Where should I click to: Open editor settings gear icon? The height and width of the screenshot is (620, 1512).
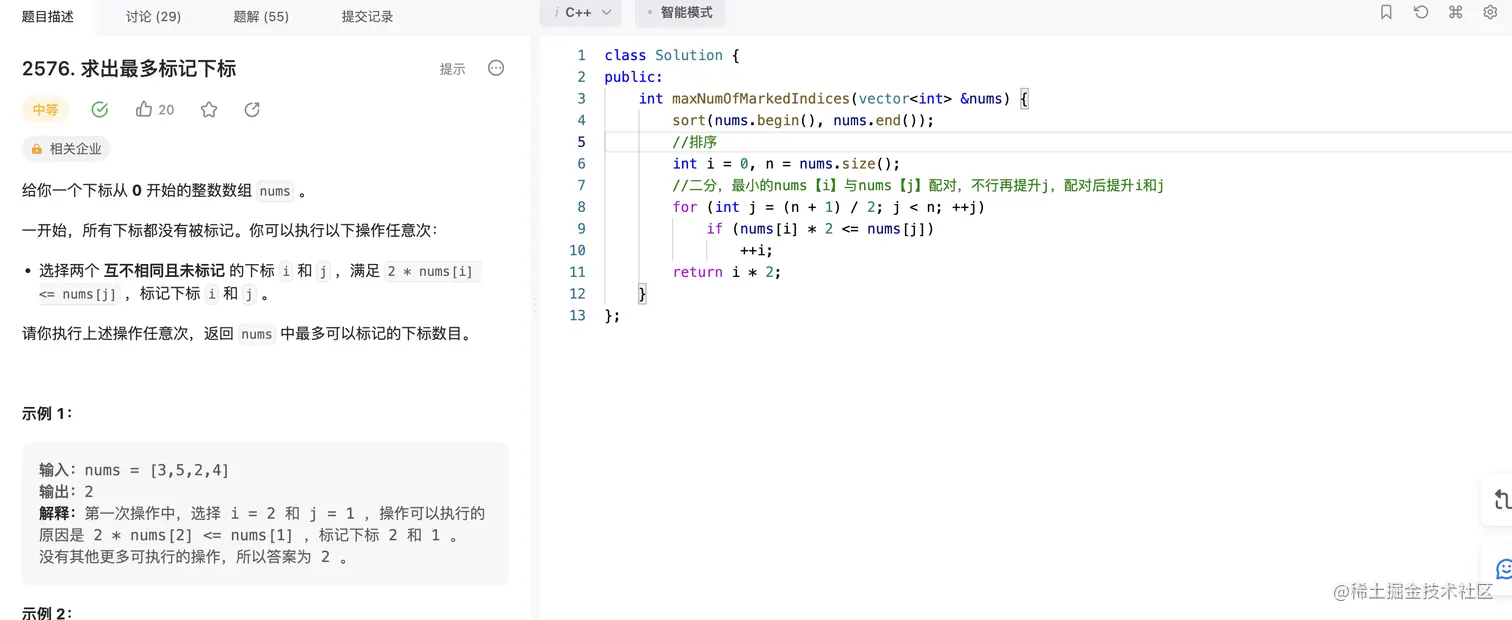point(1490,12)
